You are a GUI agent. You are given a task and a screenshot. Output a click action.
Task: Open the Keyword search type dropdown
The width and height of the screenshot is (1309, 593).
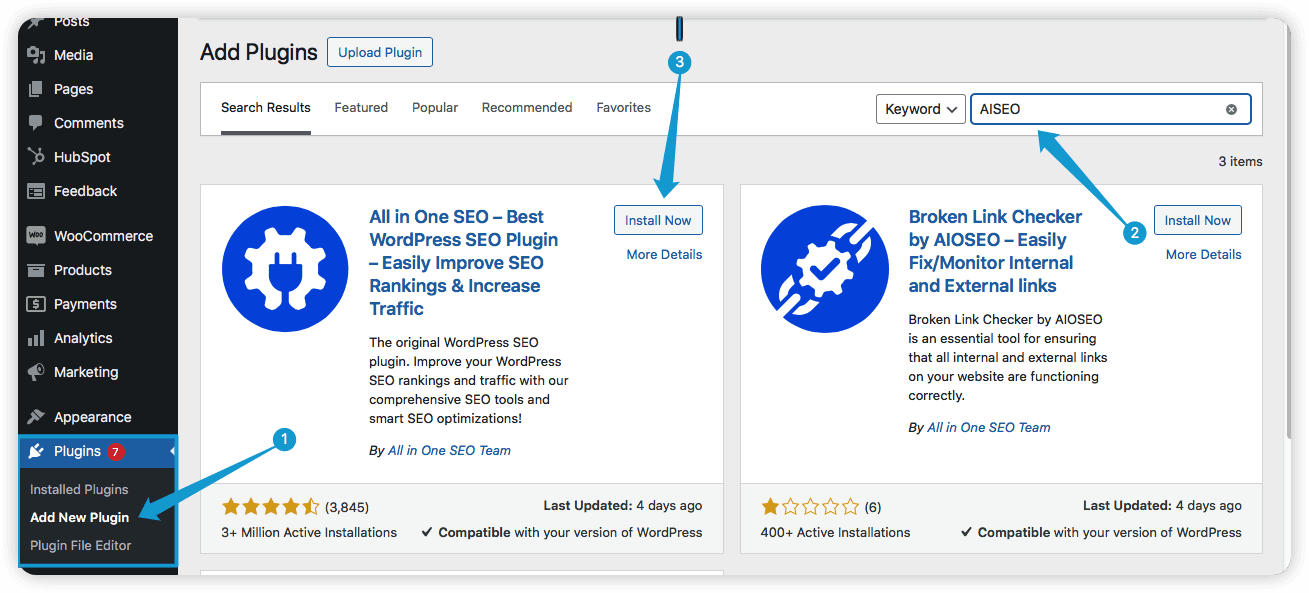pos(920,109)
